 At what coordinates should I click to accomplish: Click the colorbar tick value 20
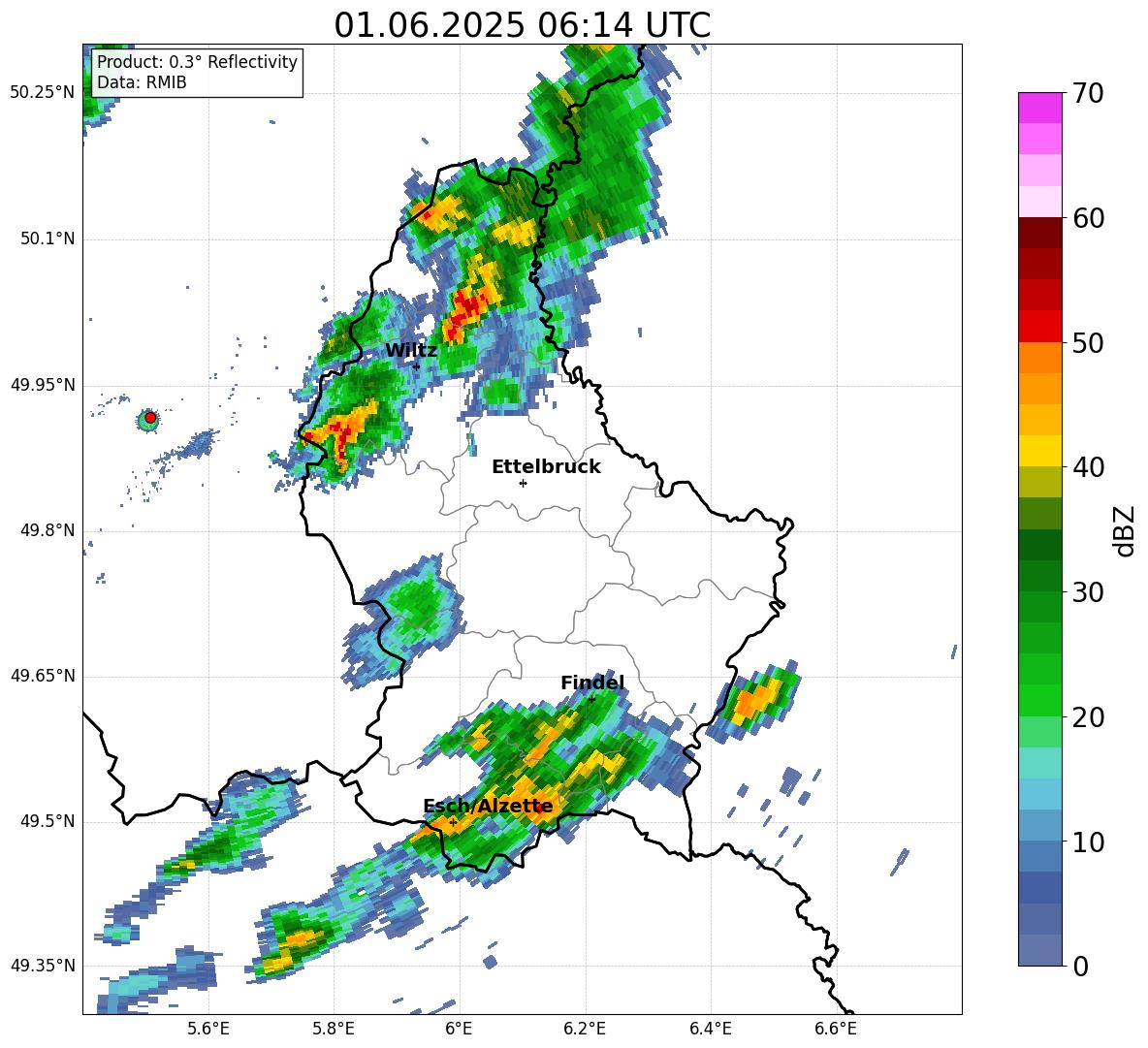[x=1088, y=717]
